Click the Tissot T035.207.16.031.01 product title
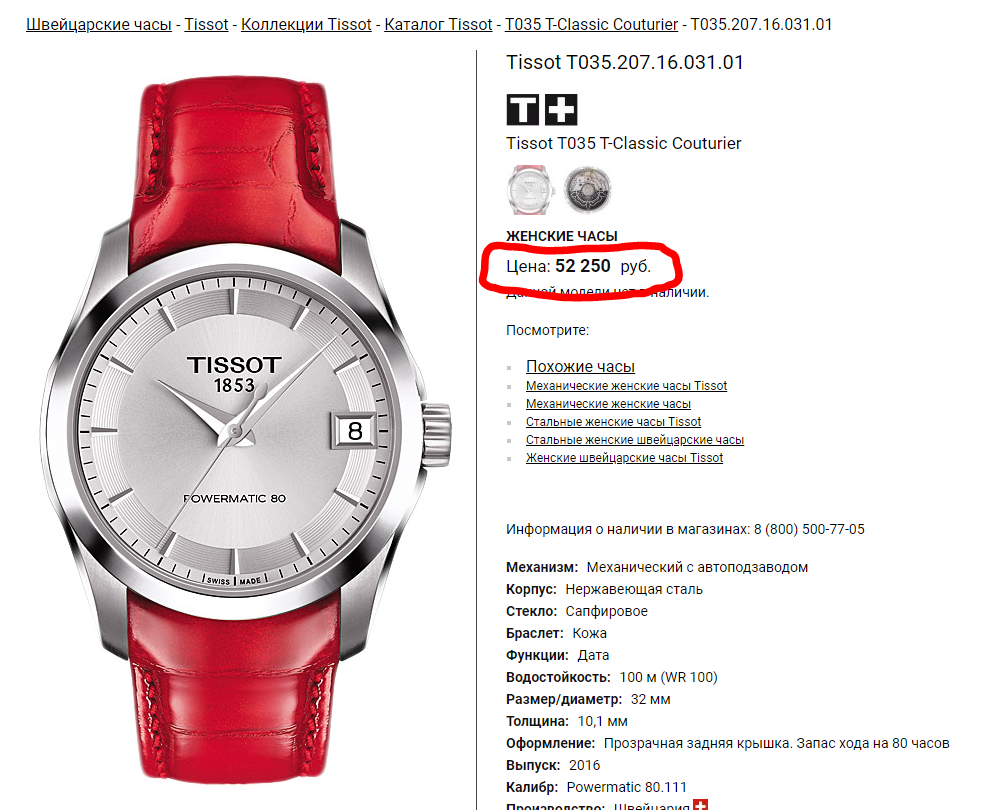 [x=625, y=63]
